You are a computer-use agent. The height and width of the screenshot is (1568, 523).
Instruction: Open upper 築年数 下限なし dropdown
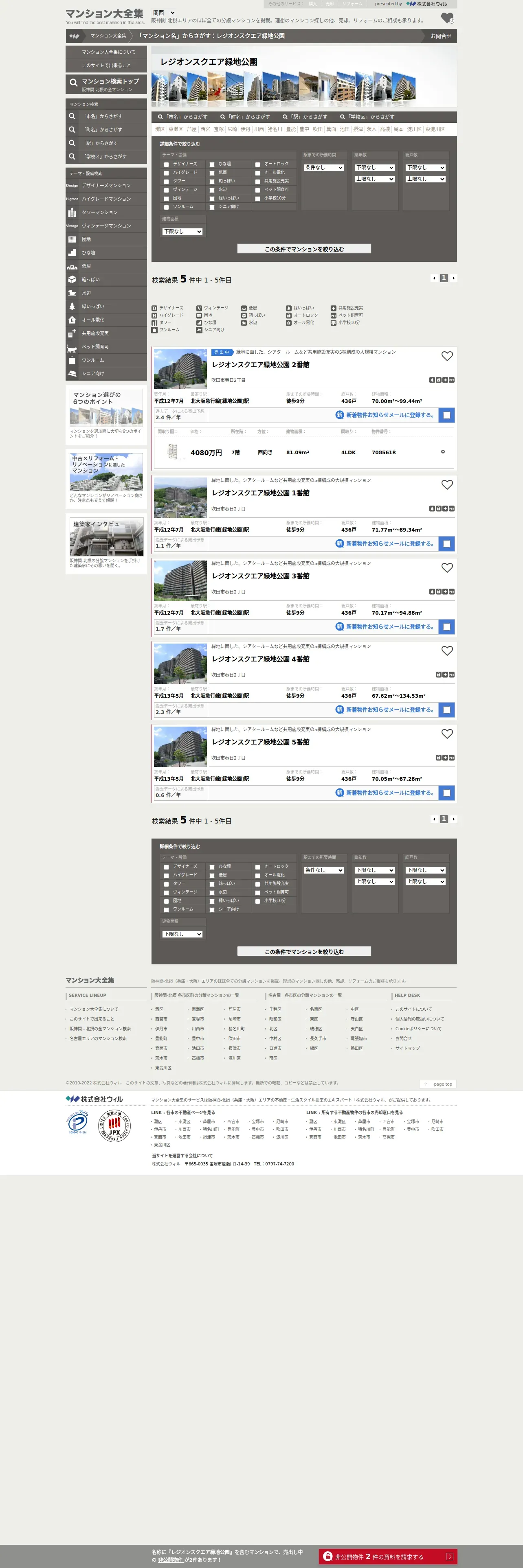[375, 167]
